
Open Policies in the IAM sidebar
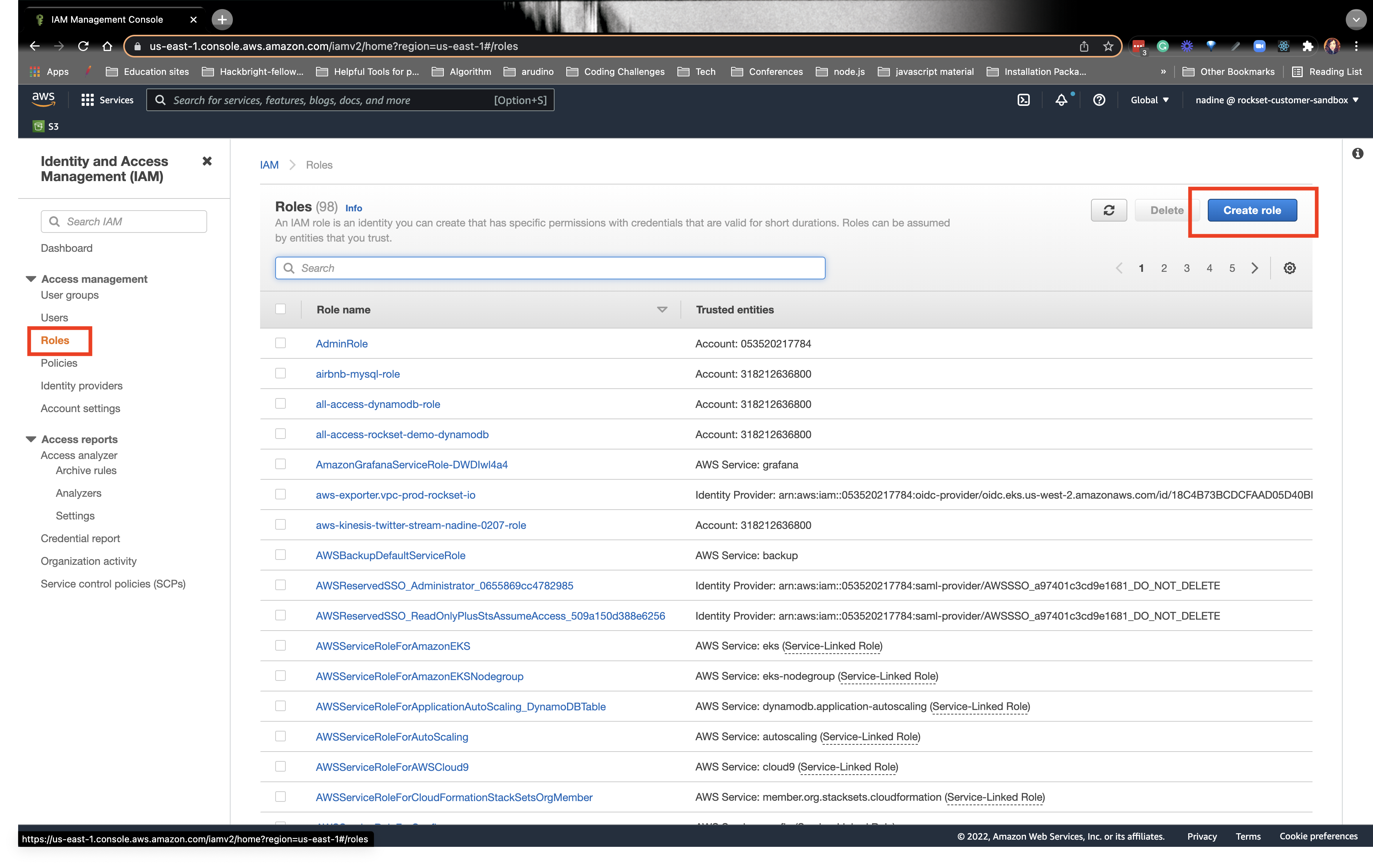point(59,363)
